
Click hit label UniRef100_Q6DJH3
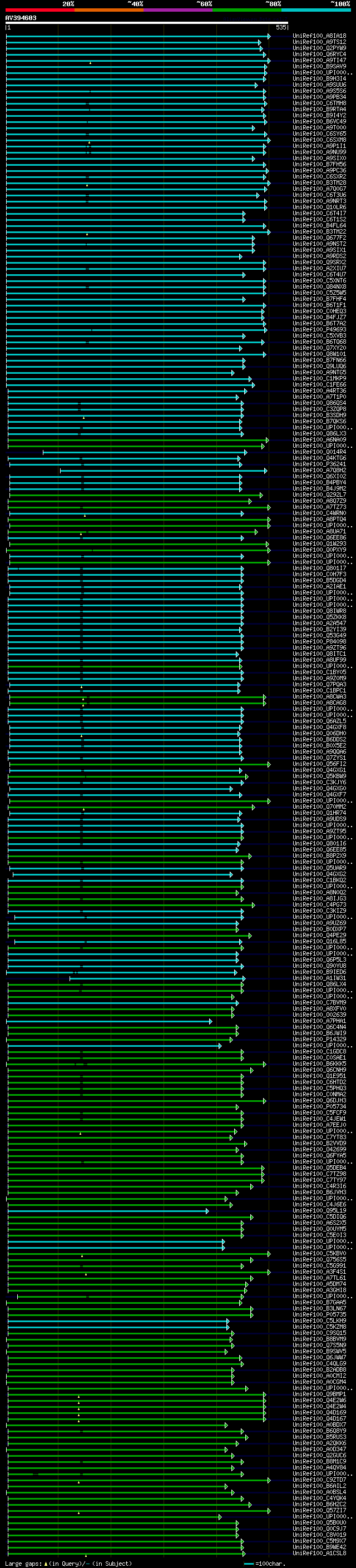click(x=319, y=1101)
